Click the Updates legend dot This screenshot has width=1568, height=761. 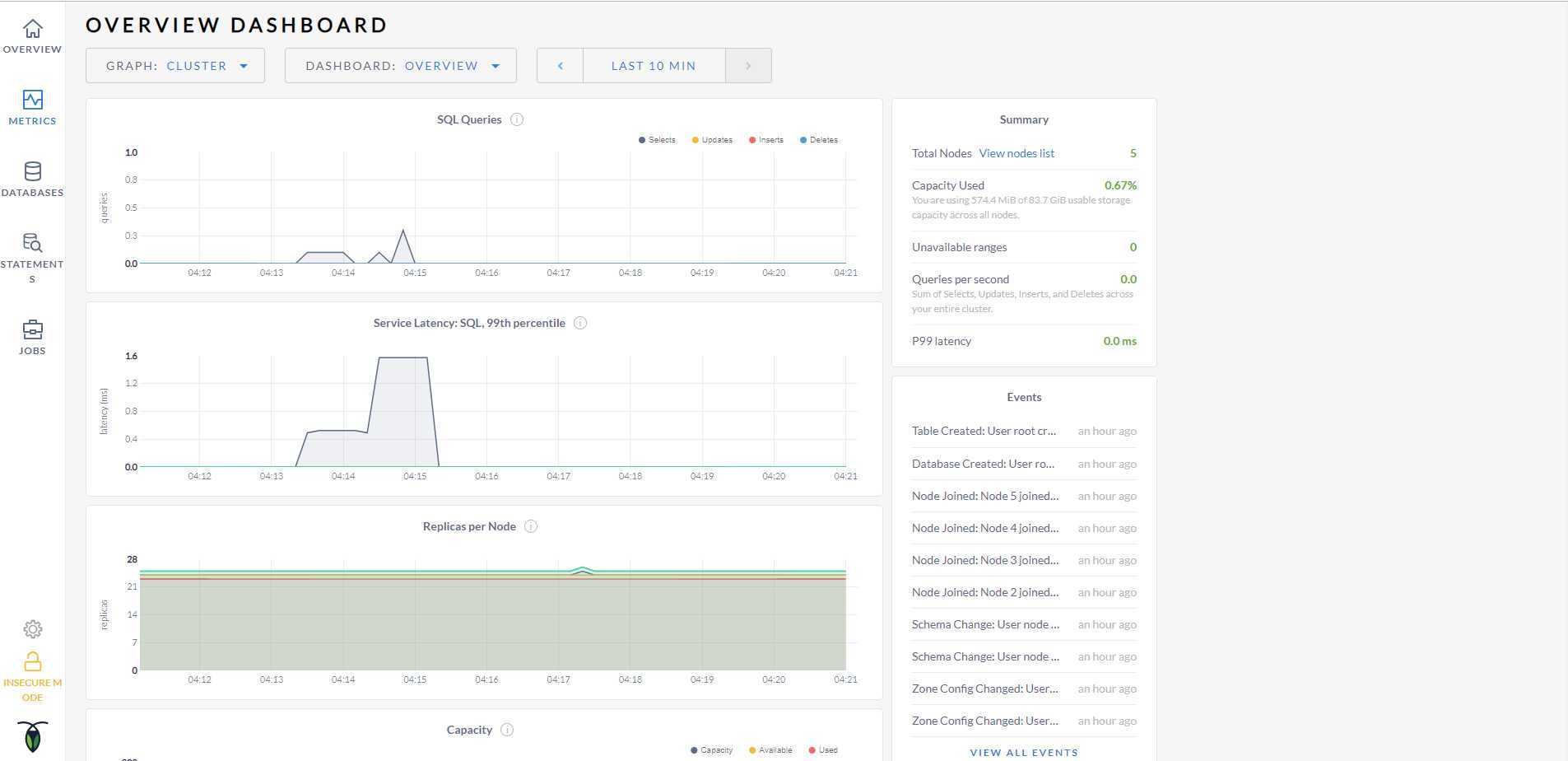coord(695,140)
